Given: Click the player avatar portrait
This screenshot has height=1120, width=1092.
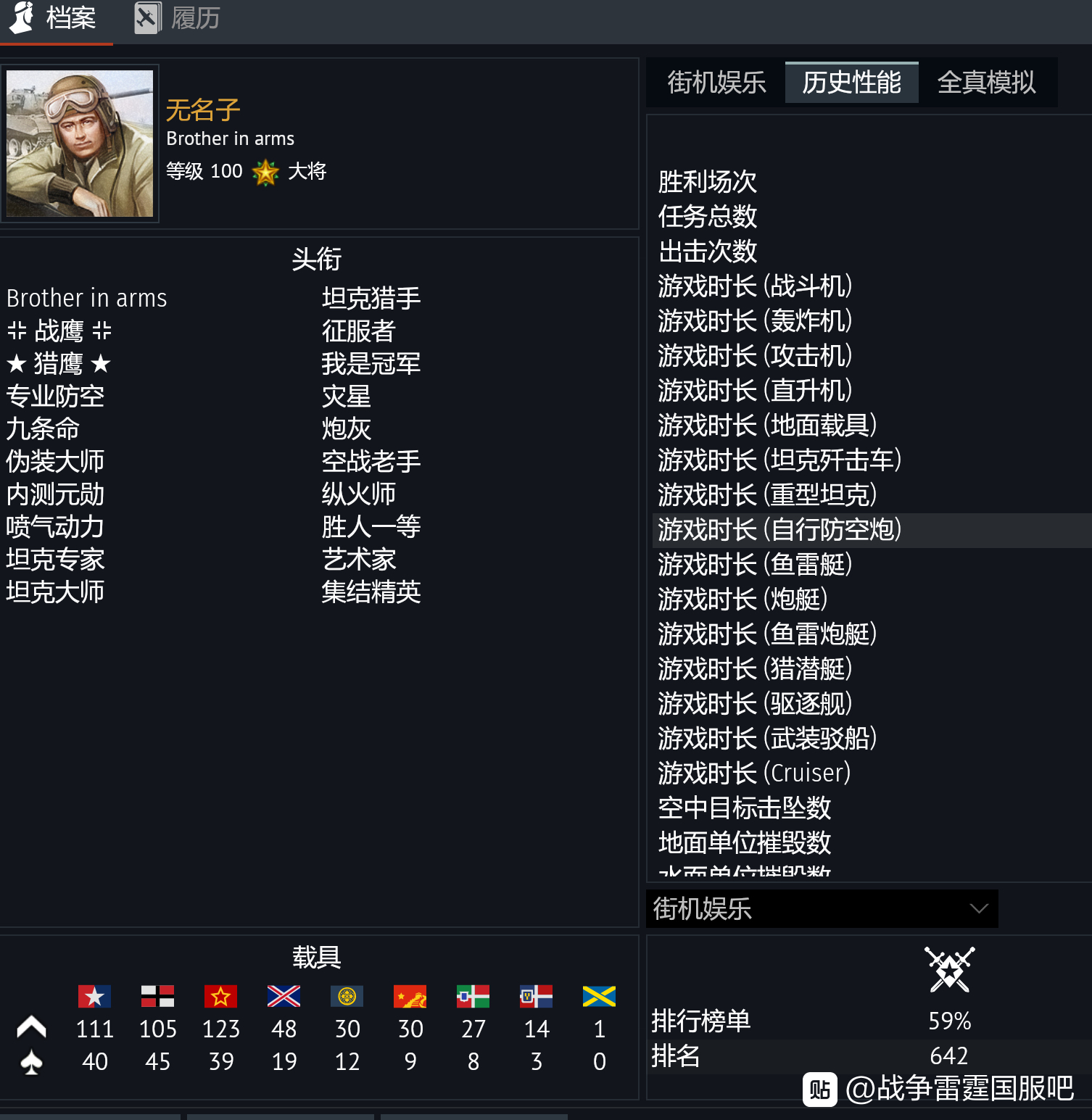Looking at the screenshot, I should click(80, 144).
